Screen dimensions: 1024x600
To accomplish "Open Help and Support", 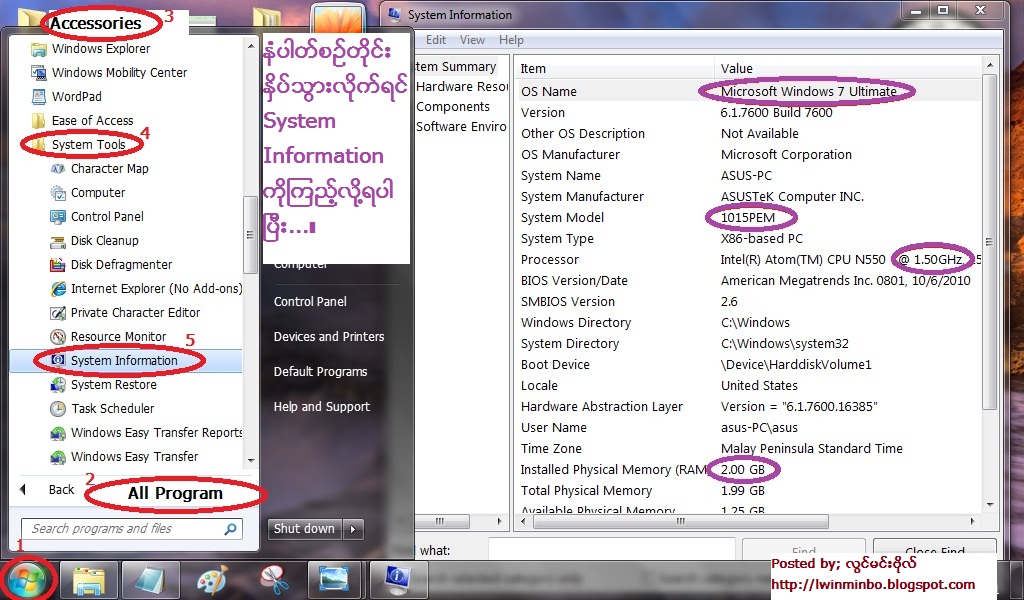I will 321,407.
